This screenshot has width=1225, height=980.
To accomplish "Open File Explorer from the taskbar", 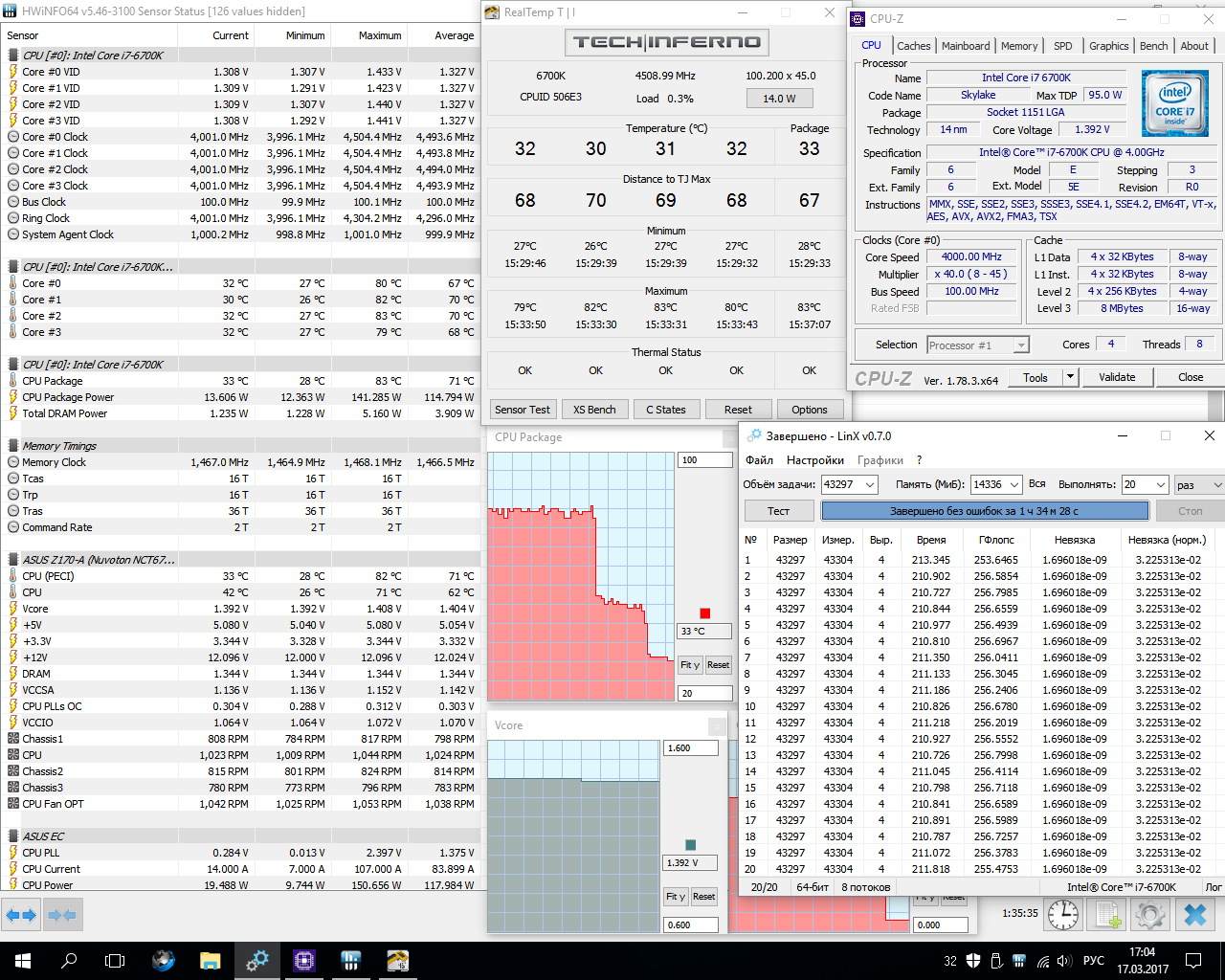I will (211, 961).
